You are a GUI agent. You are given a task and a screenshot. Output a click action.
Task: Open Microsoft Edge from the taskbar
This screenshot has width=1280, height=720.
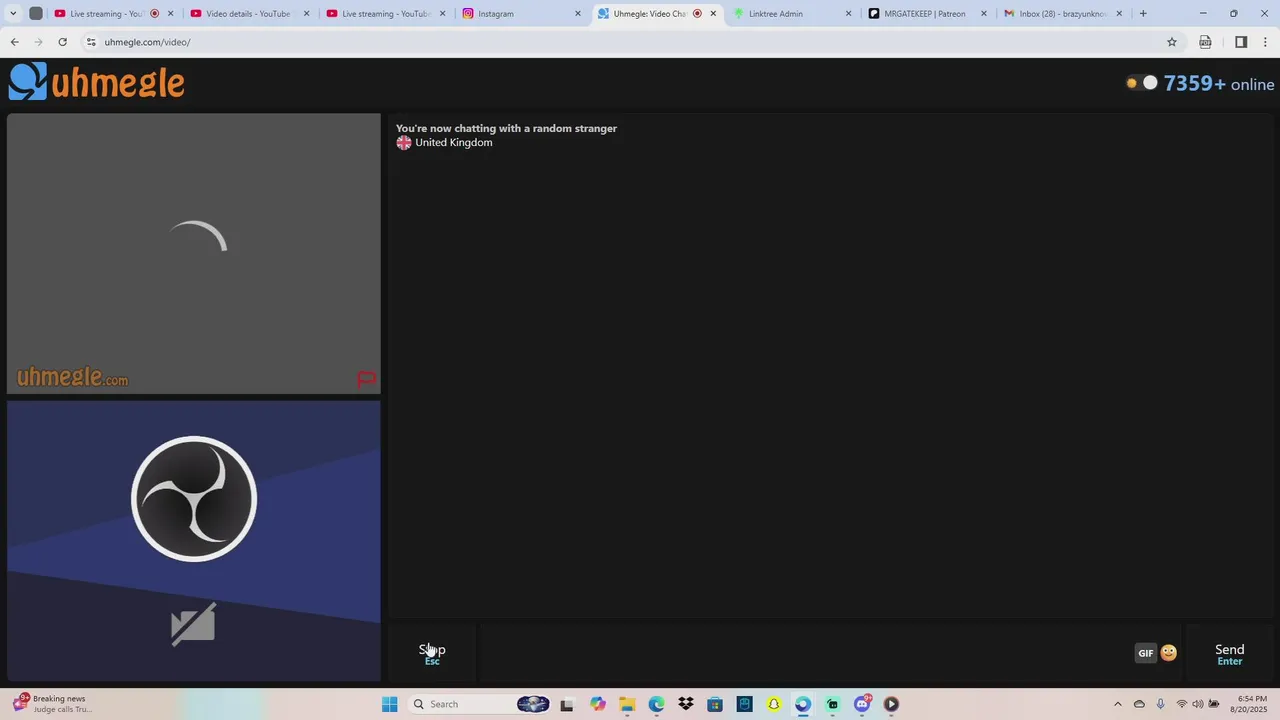656,704
